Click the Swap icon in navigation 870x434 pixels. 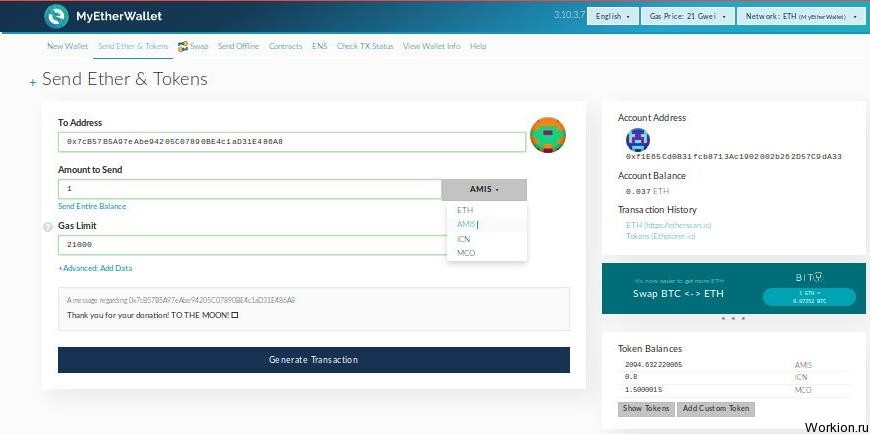click(x=183, y=47)
